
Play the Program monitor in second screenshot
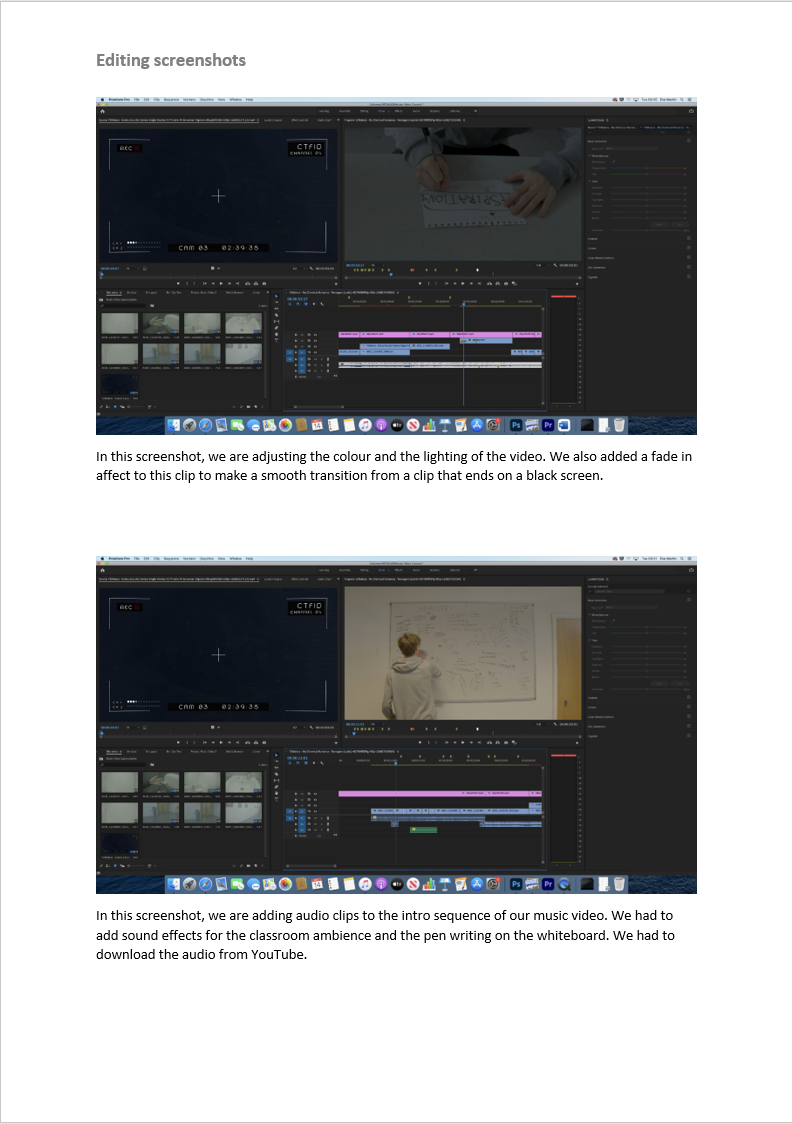point(462,742)
